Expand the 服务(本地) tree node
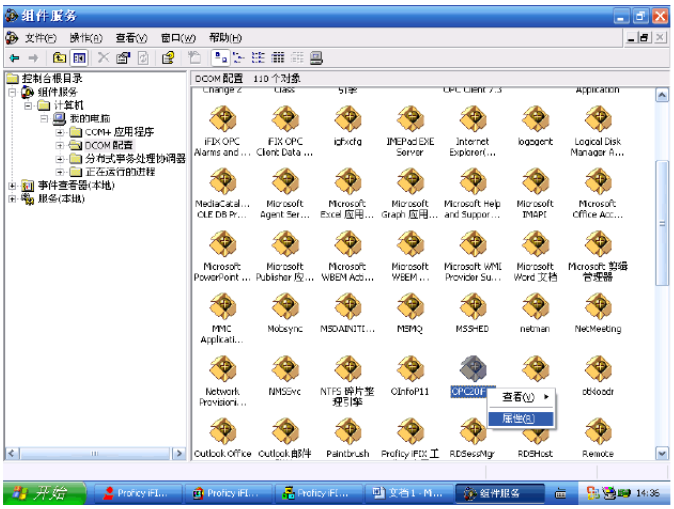 (x=12, y=199)
